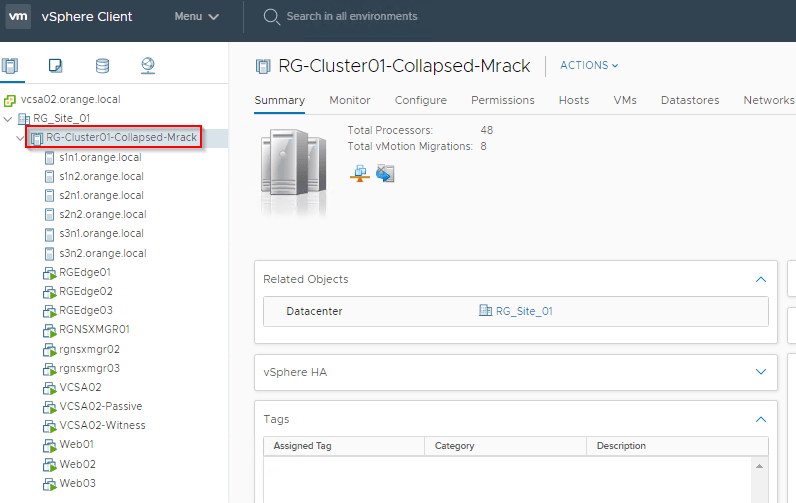Screen dimensions: 796x503
Task: Open the Hosts and Clusters inventory view
Action: click(10, 66)
